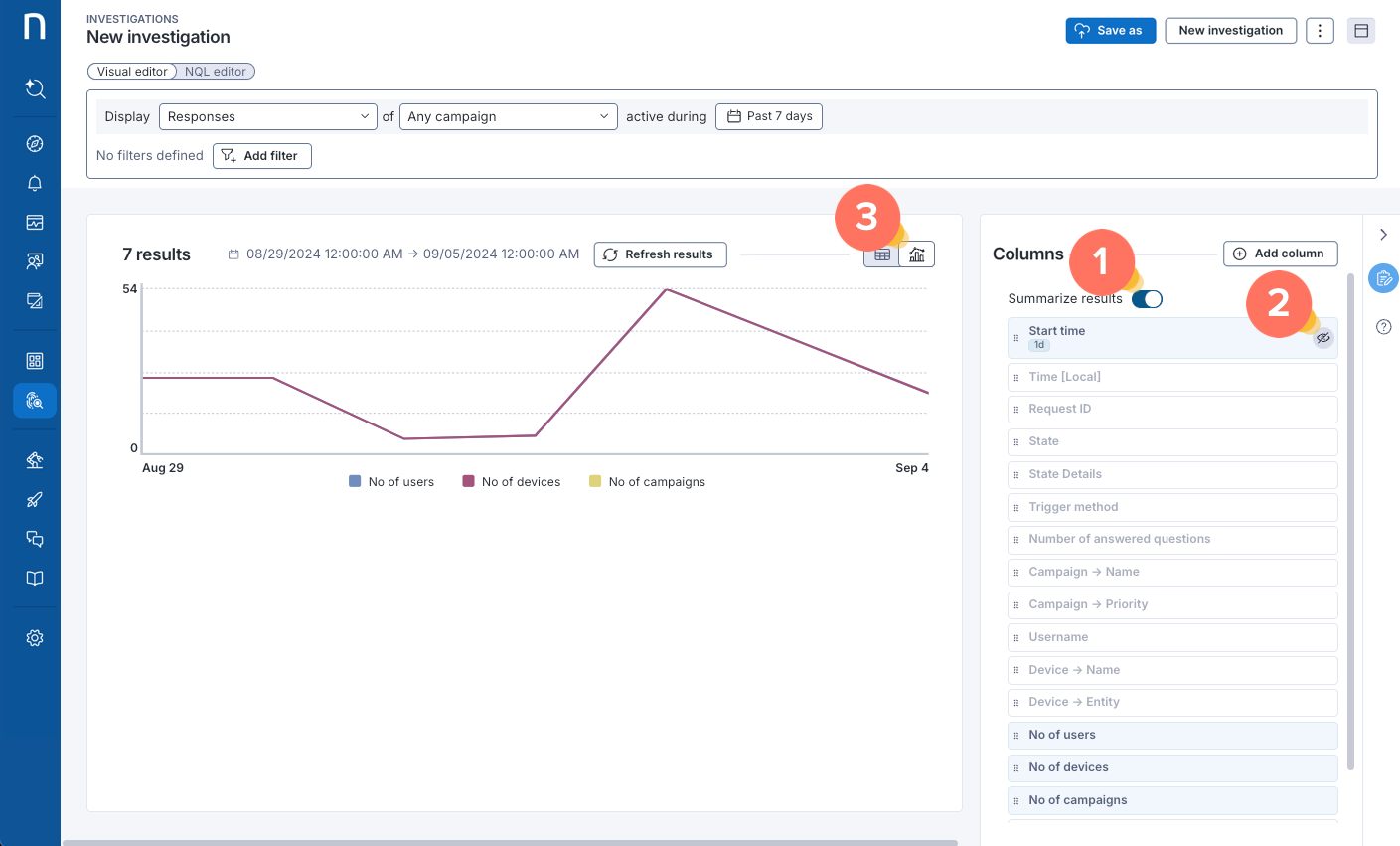The image size is (1400, 846).
Task: Select the Visual editor tab
Action: 131,71
